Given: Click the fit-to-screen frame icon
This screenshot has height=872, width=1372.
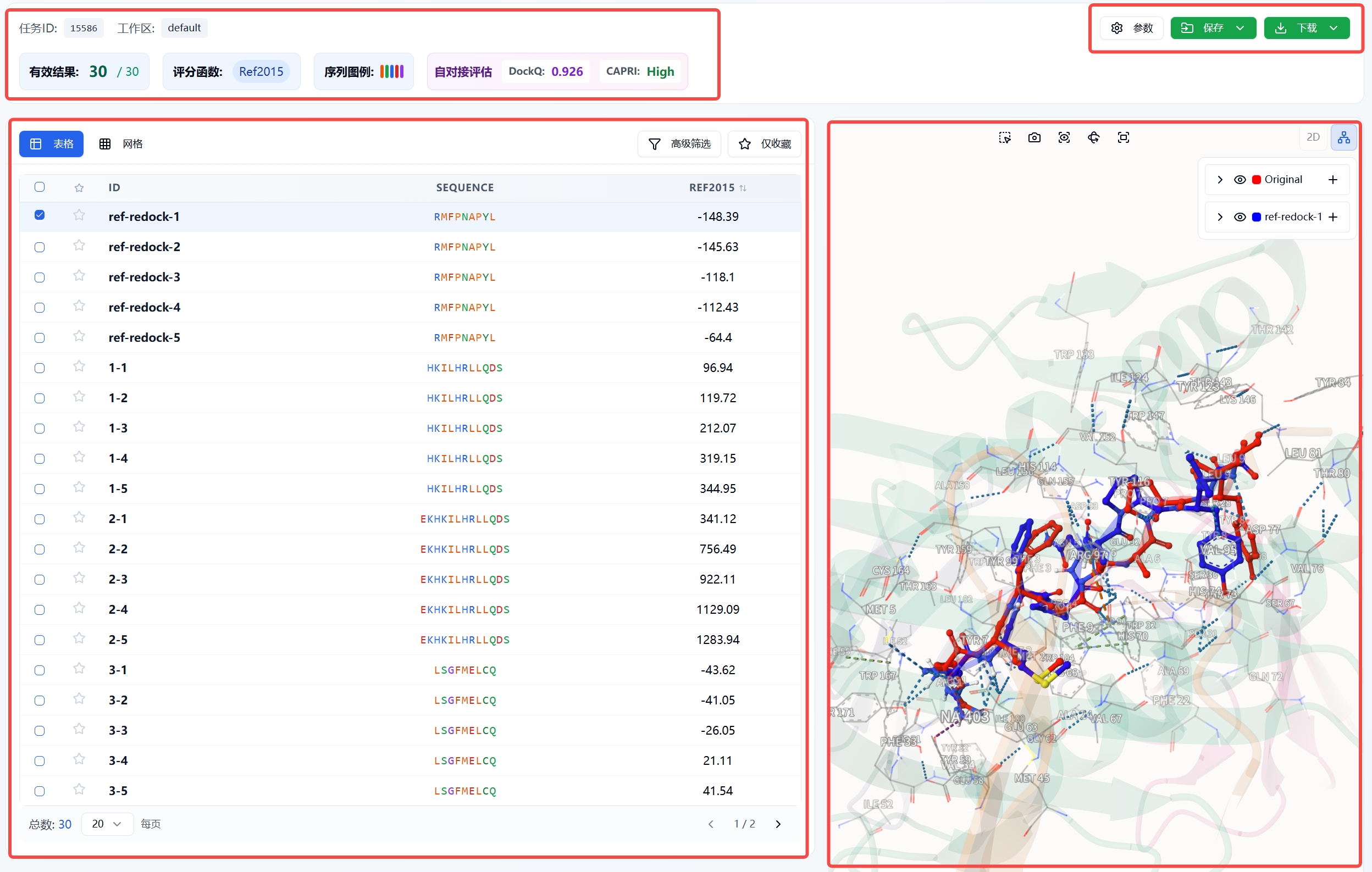Looking at the screenshot, I should pos(1123,137).
